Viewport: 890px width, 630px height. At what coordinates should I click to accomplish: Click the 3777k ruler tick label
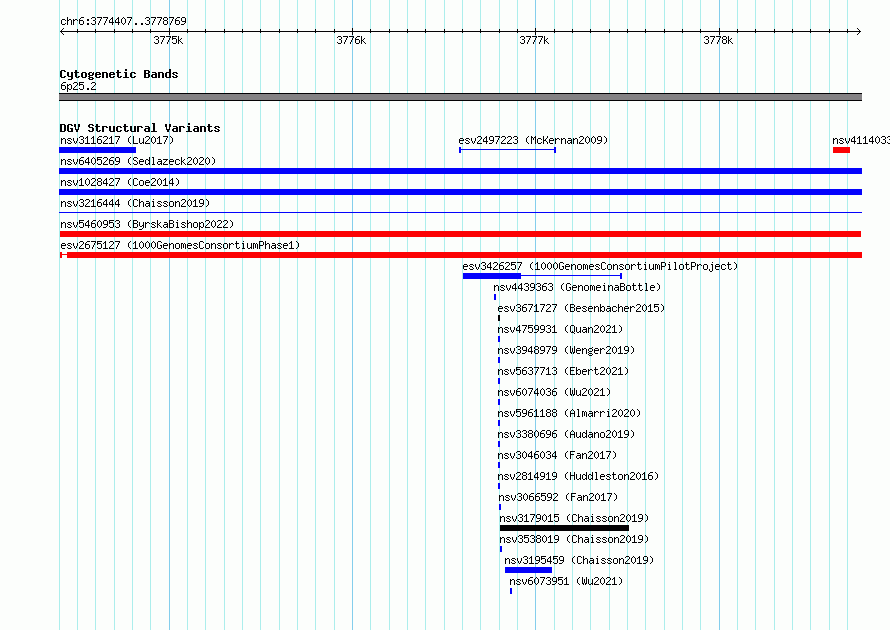click(x=534, y=40)
